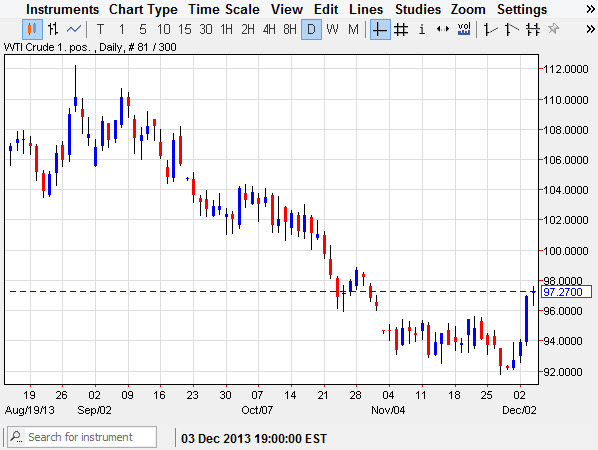Open the Studies menu
The width and height of the screenshot is (598, 450).
click(418, 9)
